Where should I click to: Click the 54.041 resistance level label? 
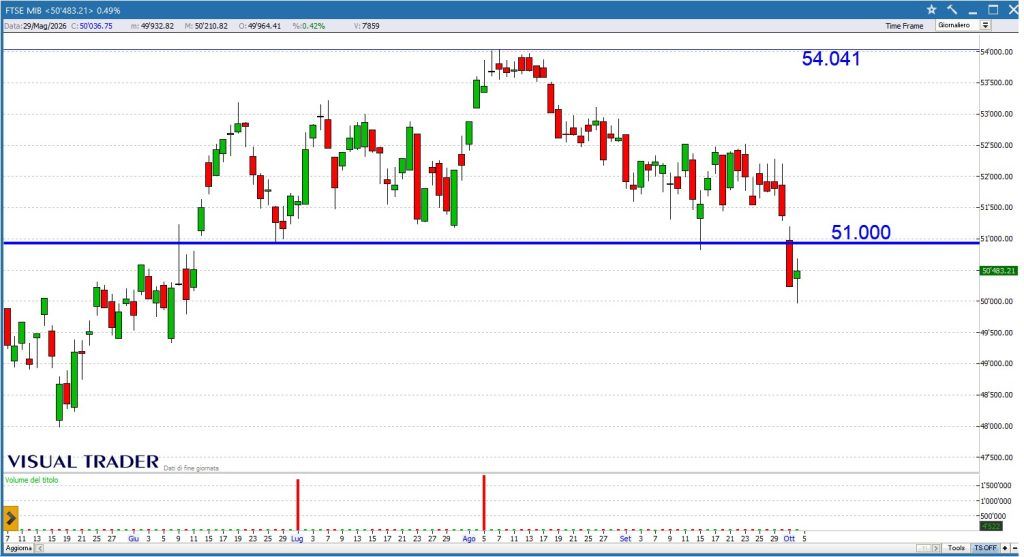(x=831, y=59)
